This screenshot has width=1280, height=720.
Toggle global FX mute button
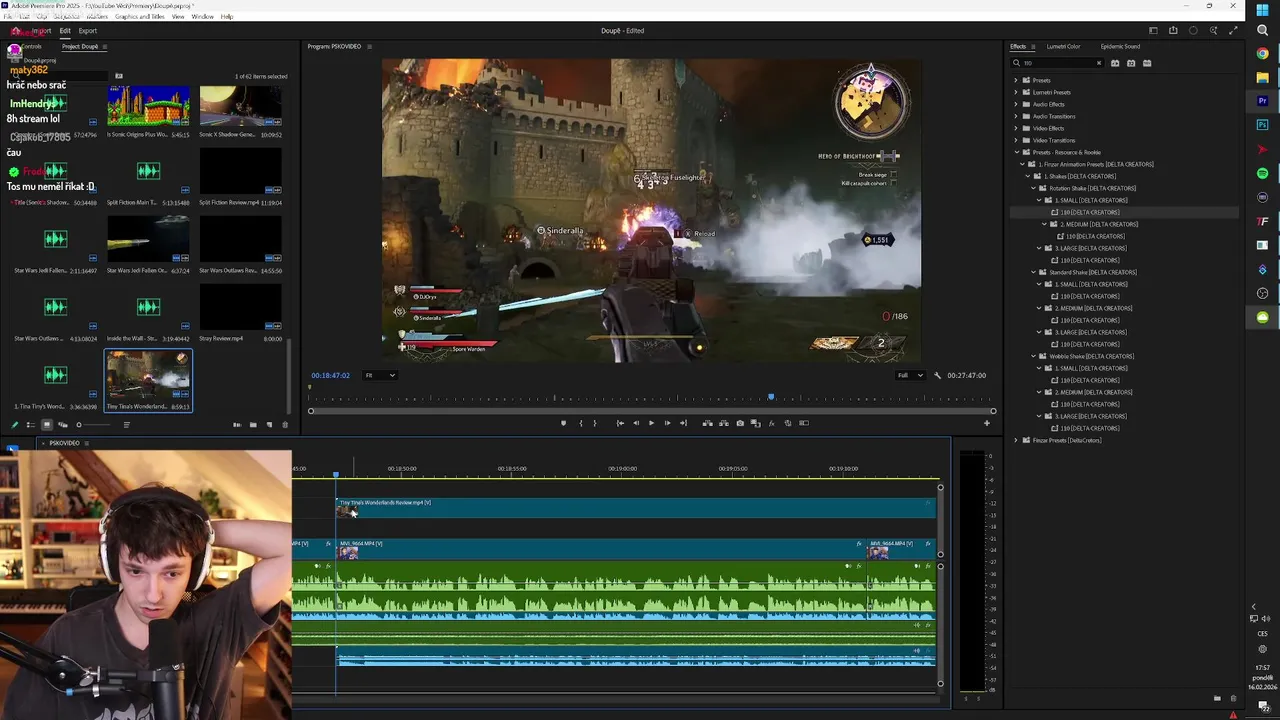point(772,423)
